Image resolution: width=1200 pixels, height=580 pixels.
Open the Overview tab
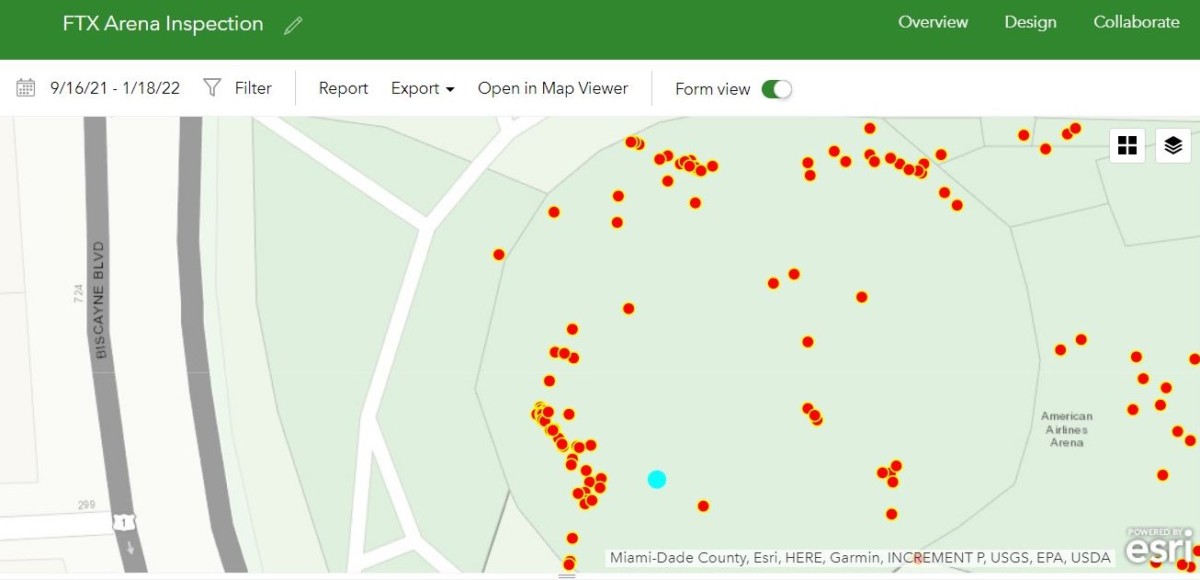933,22
